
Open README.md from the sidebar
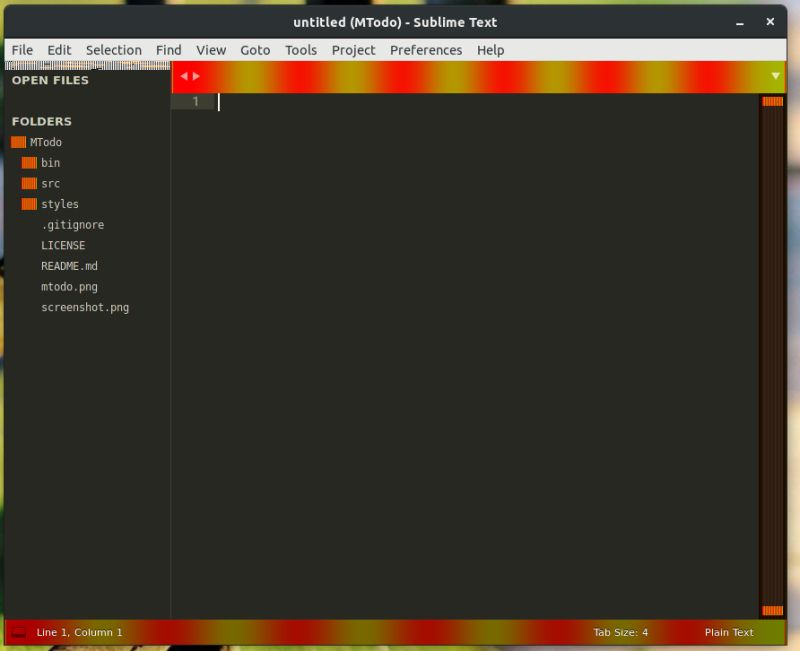click(x=69, y=266)
